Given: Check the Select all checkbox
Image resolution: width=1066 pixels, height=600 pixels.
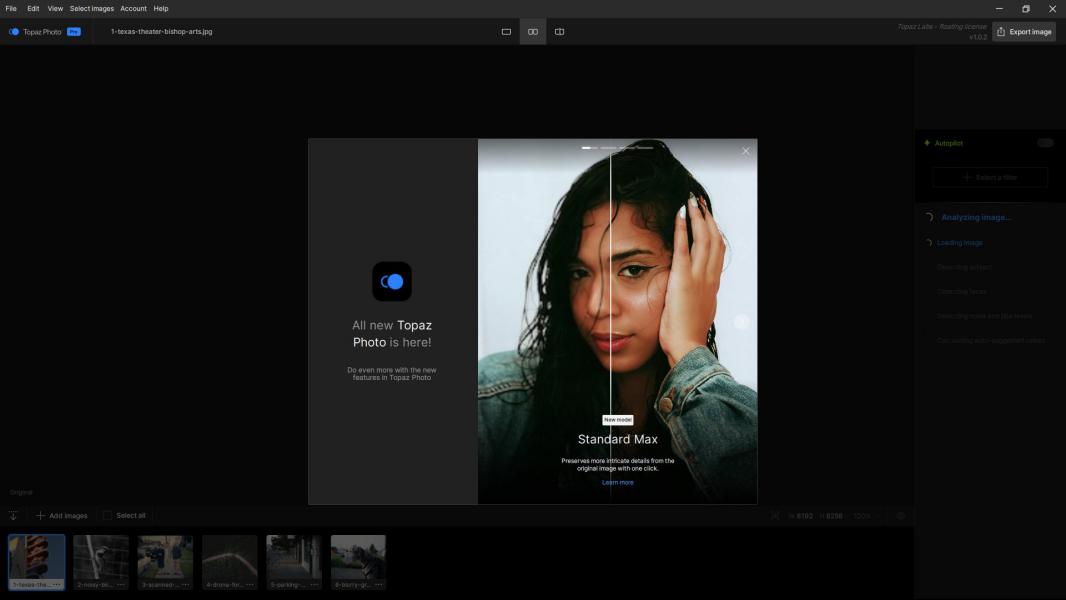Looking at the screenshot, I should click(x=108, y=516).
